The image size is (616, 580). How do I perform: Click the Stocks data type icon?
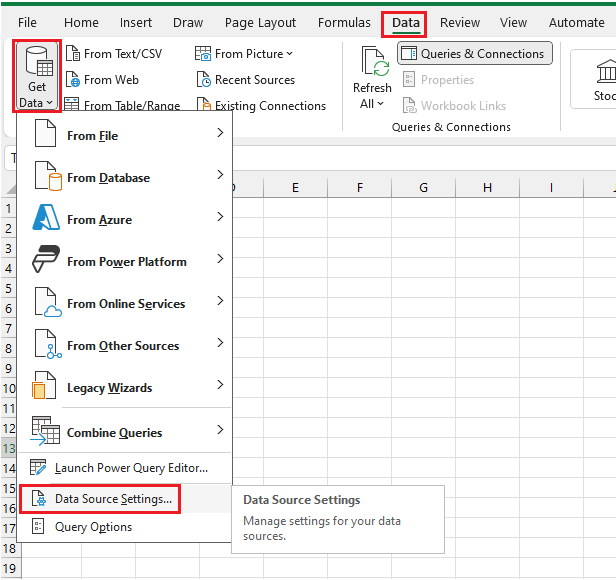[606, 72]
